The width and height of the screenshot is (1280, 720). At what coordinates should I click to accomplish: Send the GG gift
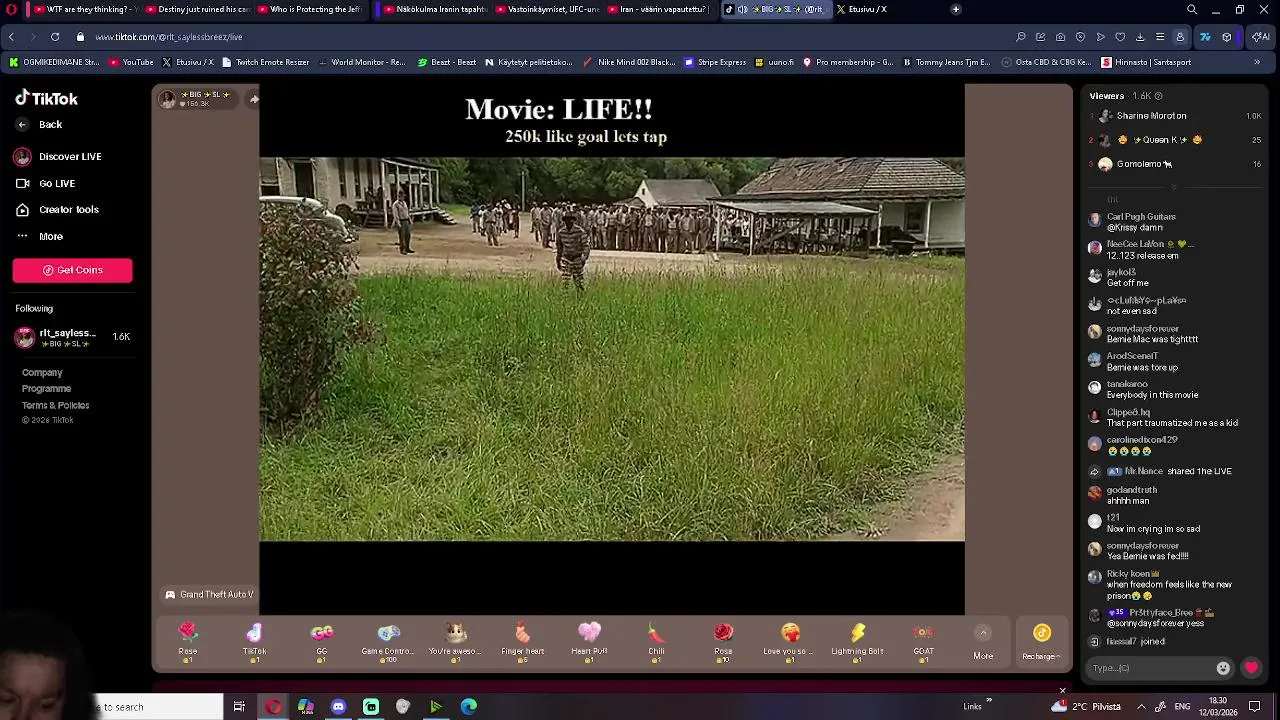pos(321,641)
